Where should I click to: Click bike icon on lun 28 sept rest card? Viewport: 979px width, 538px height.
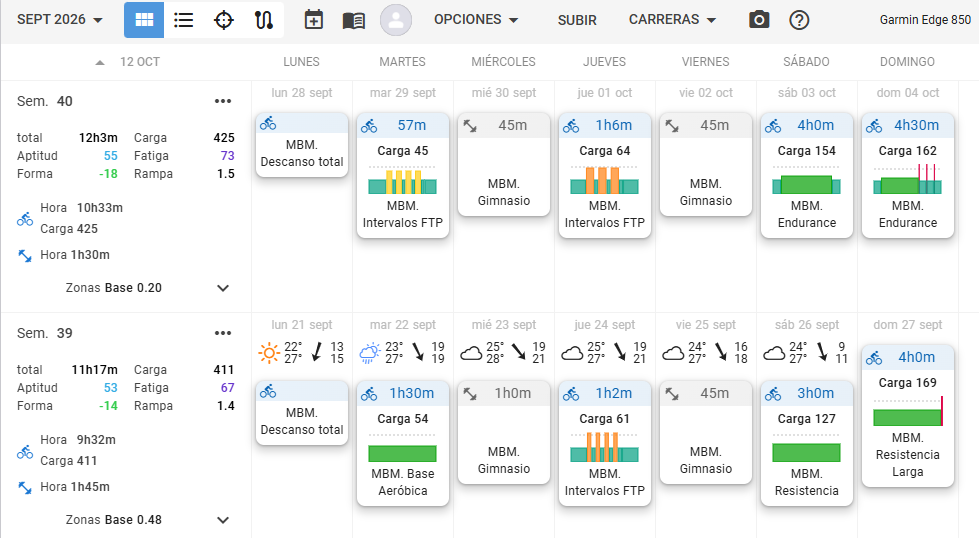[268, 124]
